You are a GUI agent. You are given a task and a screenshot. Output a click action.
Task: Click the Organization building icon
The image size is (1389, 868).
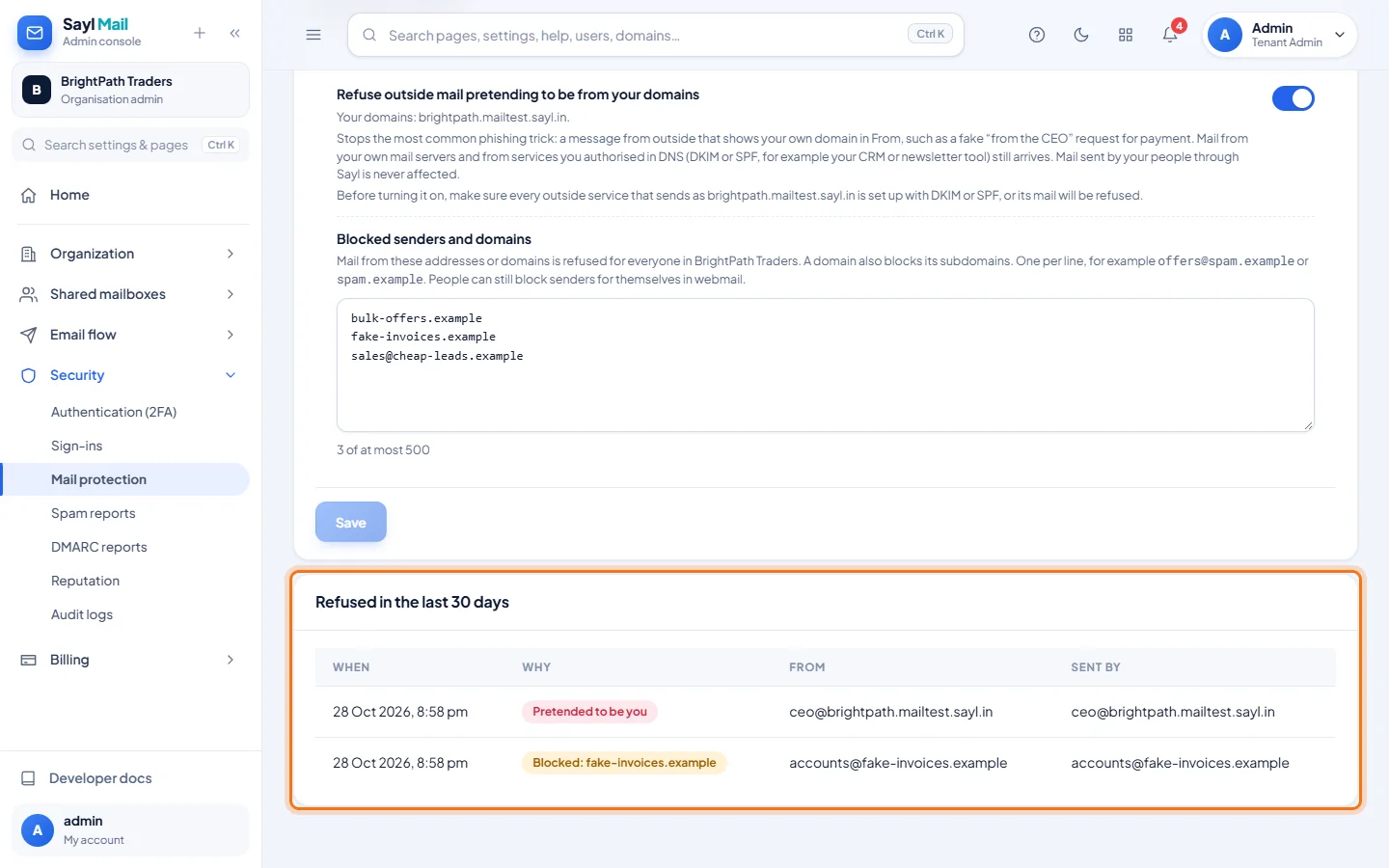29,254
